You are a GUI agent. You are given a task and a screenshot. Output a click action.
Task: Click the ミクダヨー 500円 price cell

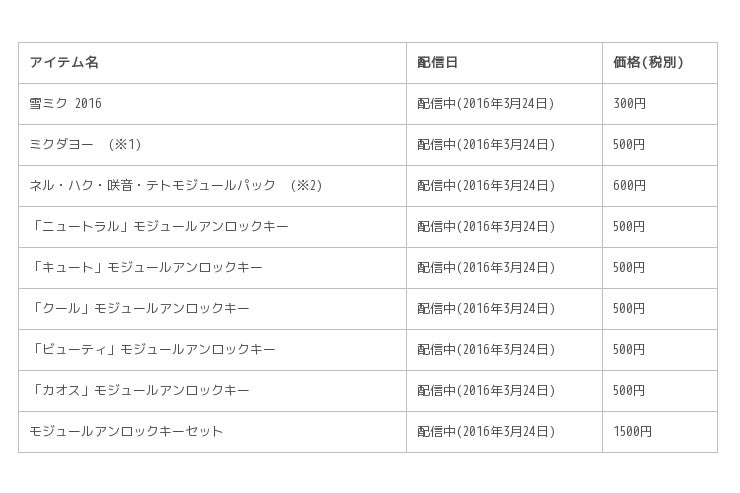coord(629,145)
